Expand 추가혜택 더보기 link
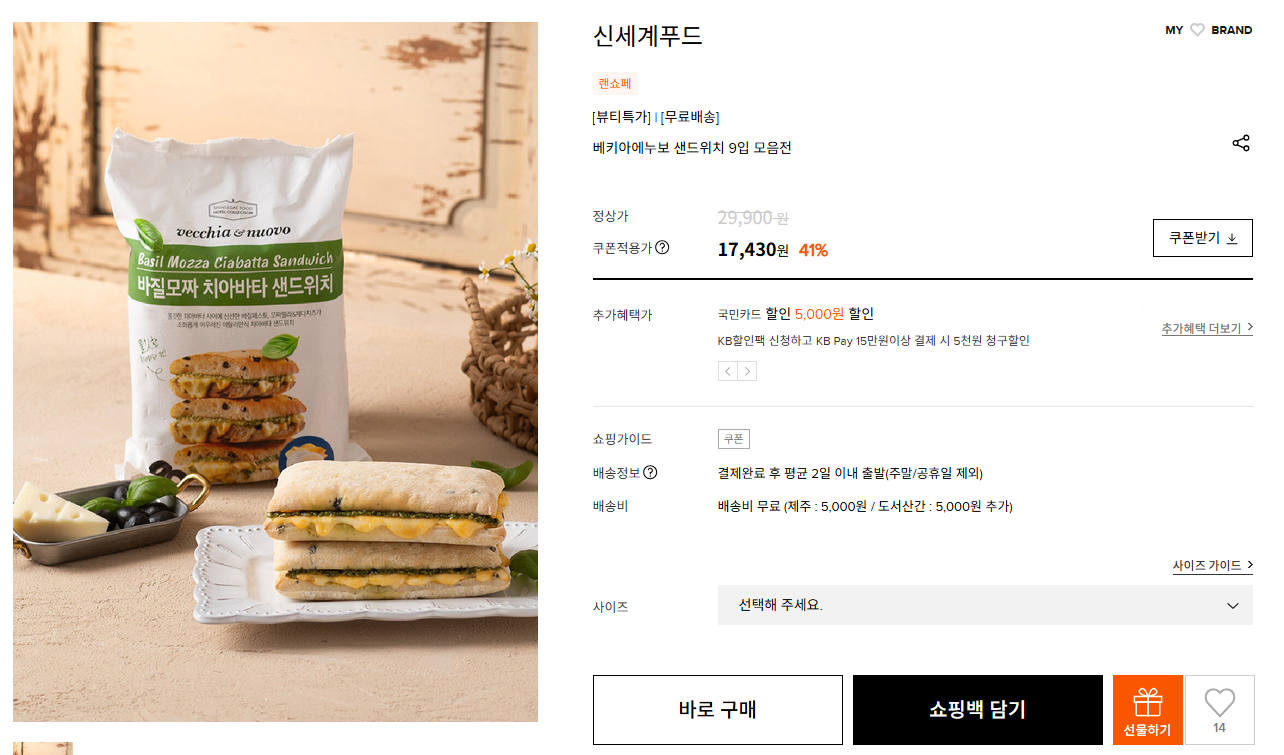 pyautogui.click(x=1207, y=328)
